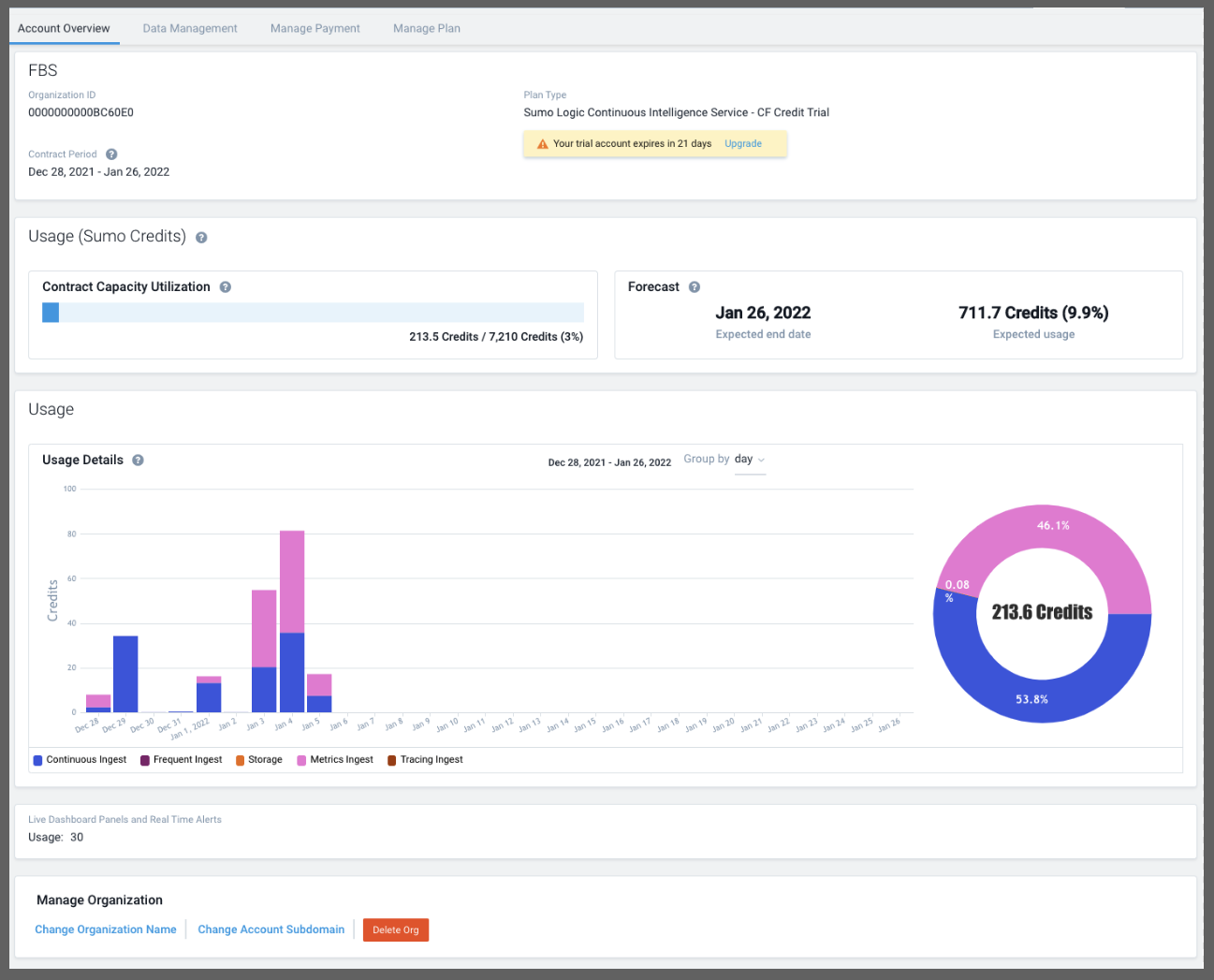Viewport: 1214px width, 980px height.
Task: Toggle Tracing Ingest legend entry
Action: point(425,760)
